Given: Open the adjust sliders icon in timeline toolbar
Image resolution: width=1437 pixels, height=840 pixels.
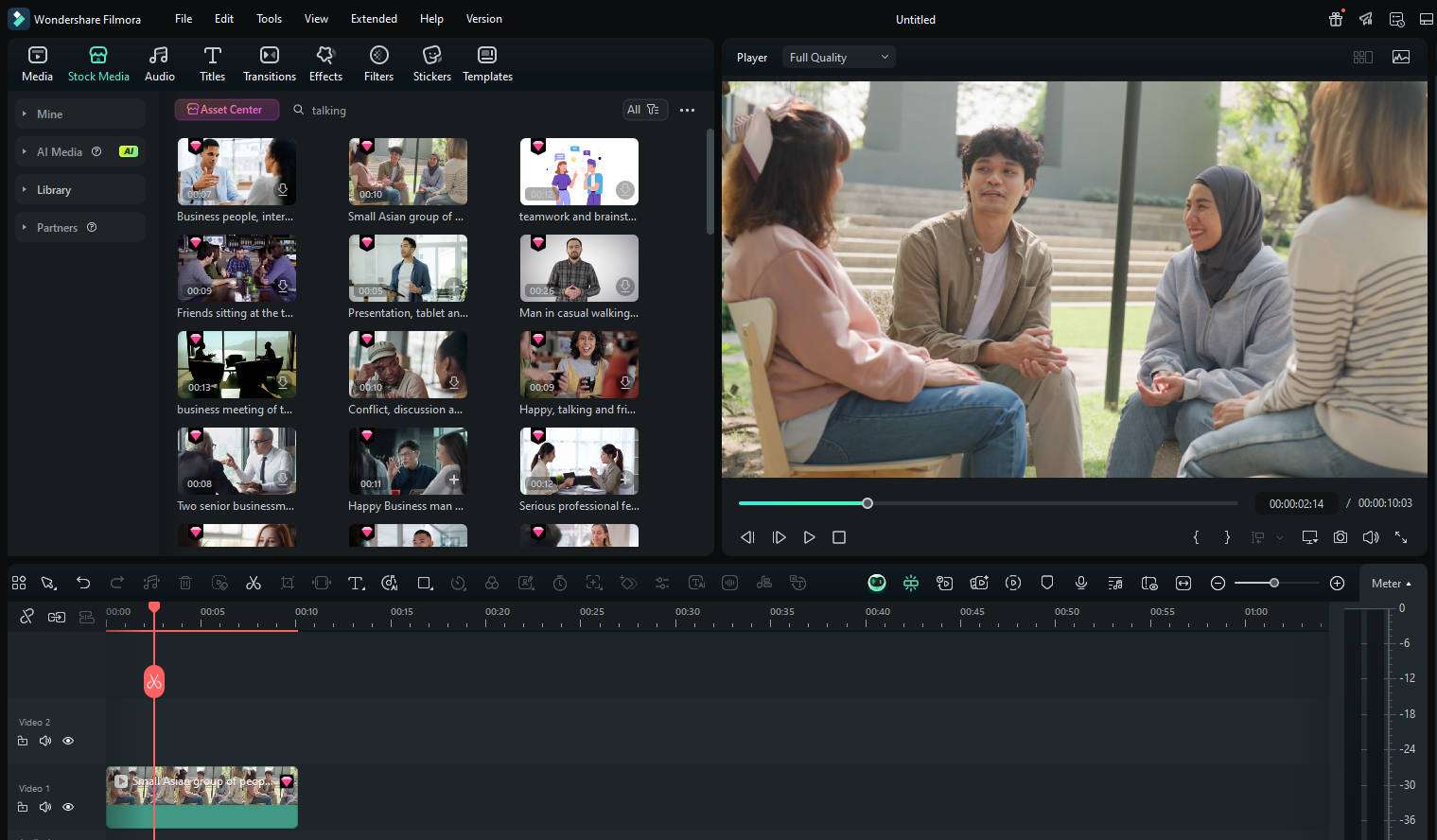Looking at the screenshot, I should point(662,583).
